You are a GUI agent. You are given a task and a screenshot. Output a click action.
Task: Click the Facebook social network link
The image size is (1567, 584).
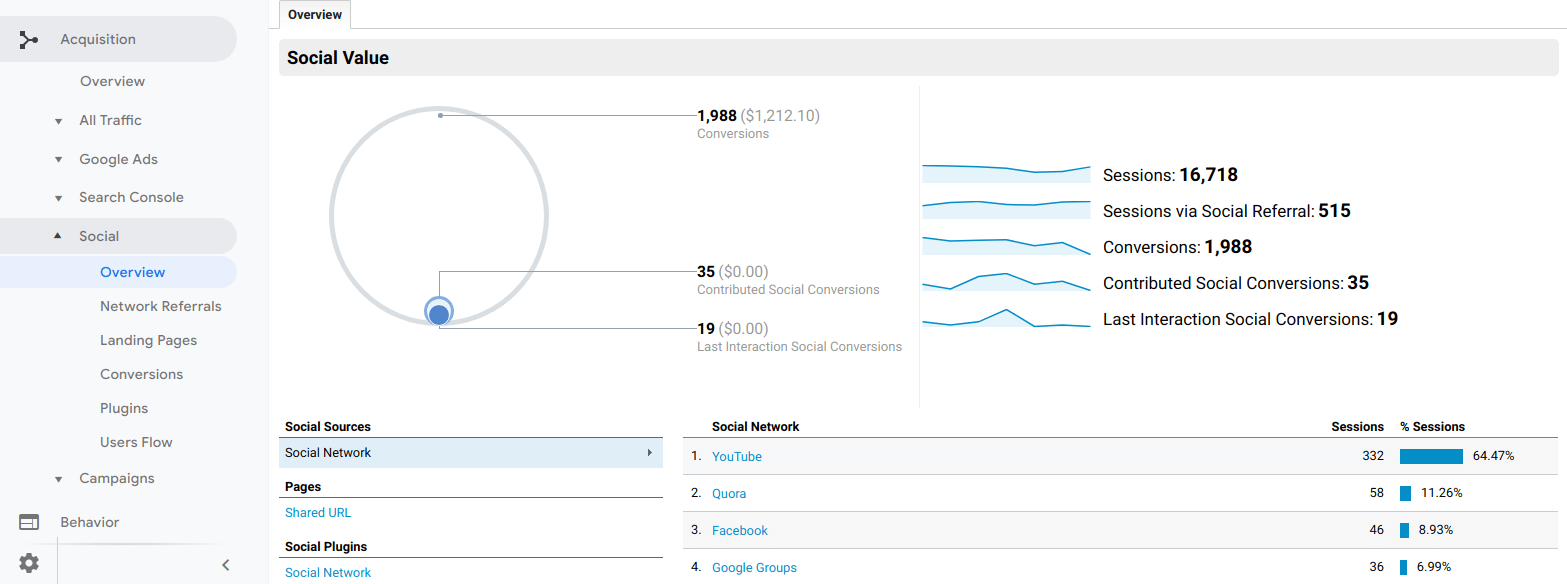point(740,530)
